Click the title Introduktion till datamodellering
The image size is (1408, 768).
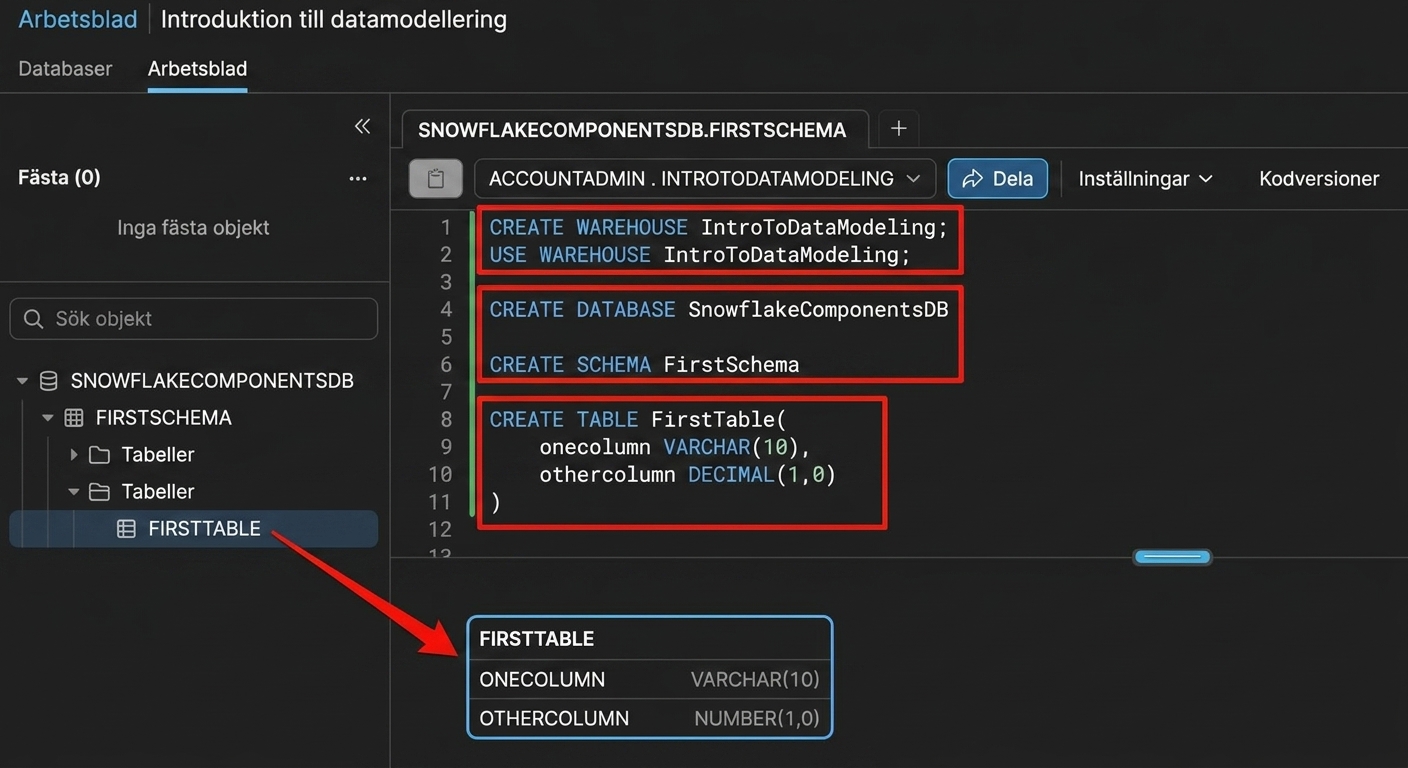(334, 19)
